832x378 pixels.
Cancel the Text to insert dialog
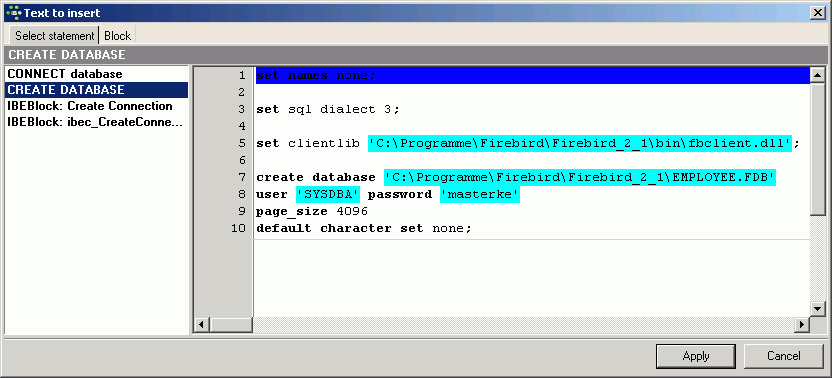click(x=784, y=356)
